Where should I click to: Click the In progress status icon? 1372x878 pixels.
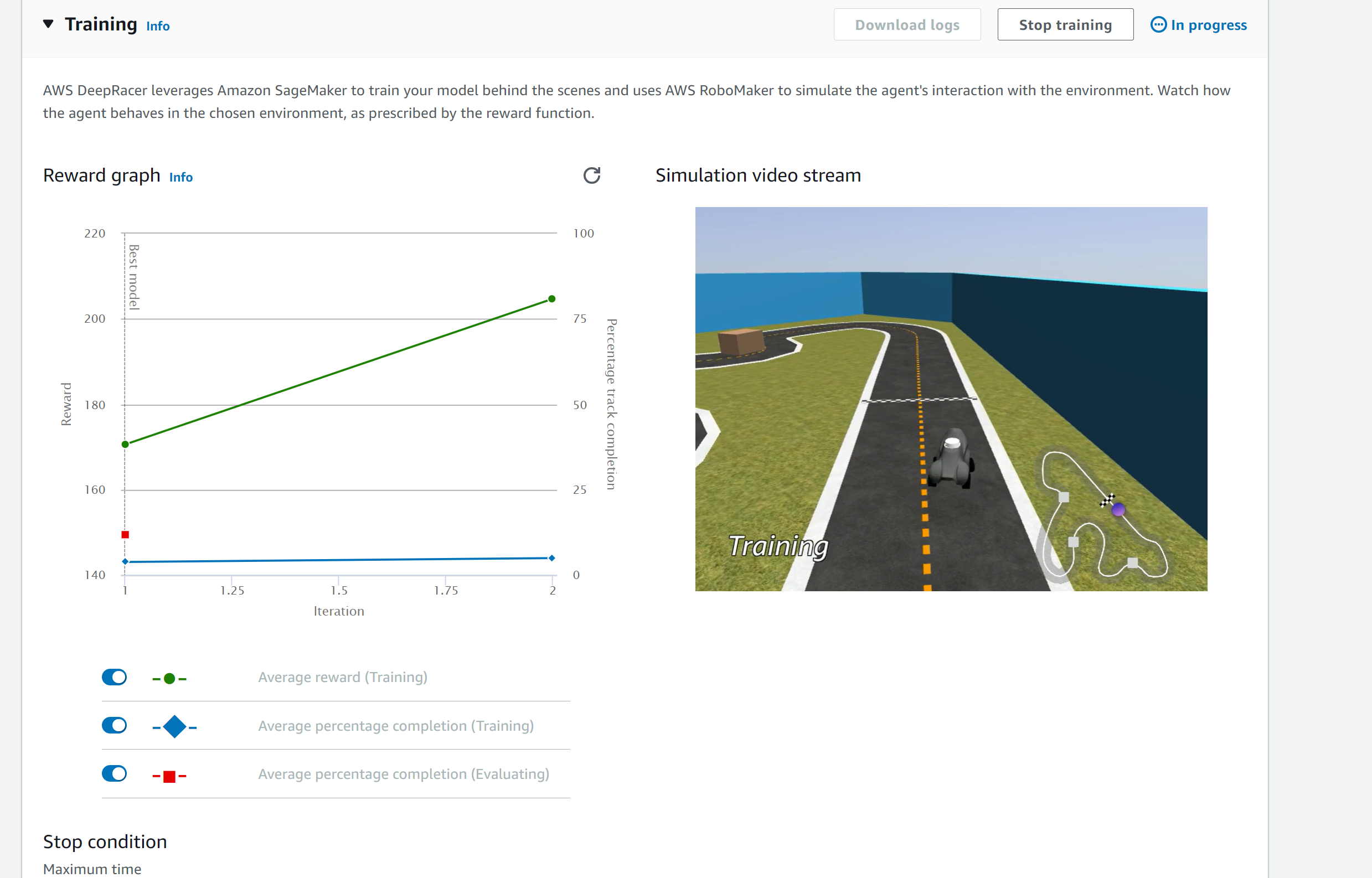(x=1158, y=25)
